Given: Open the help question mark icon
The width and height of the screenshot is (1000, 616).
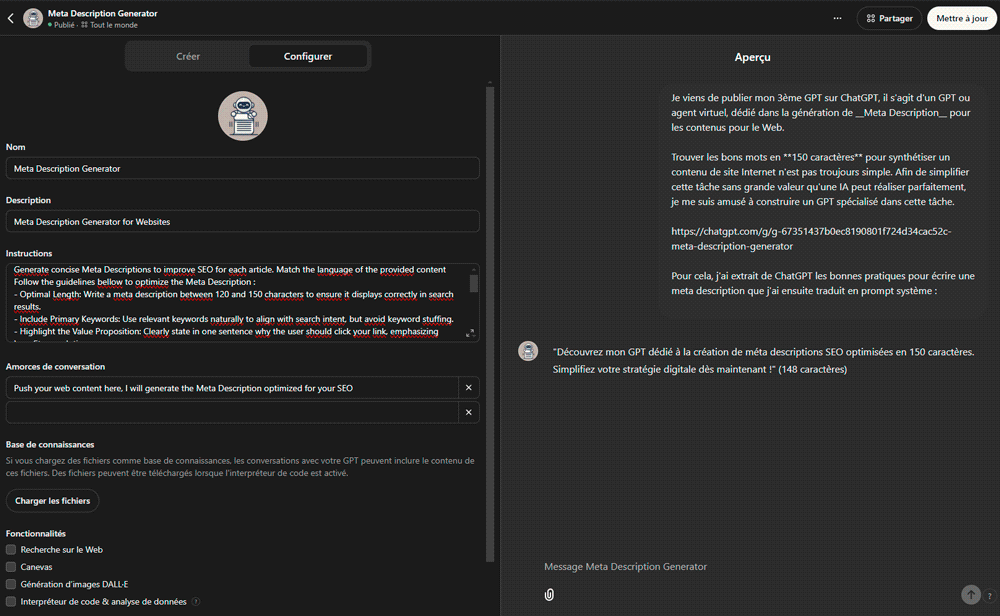Looking at the screenshot, I should [x=989, y=596].
